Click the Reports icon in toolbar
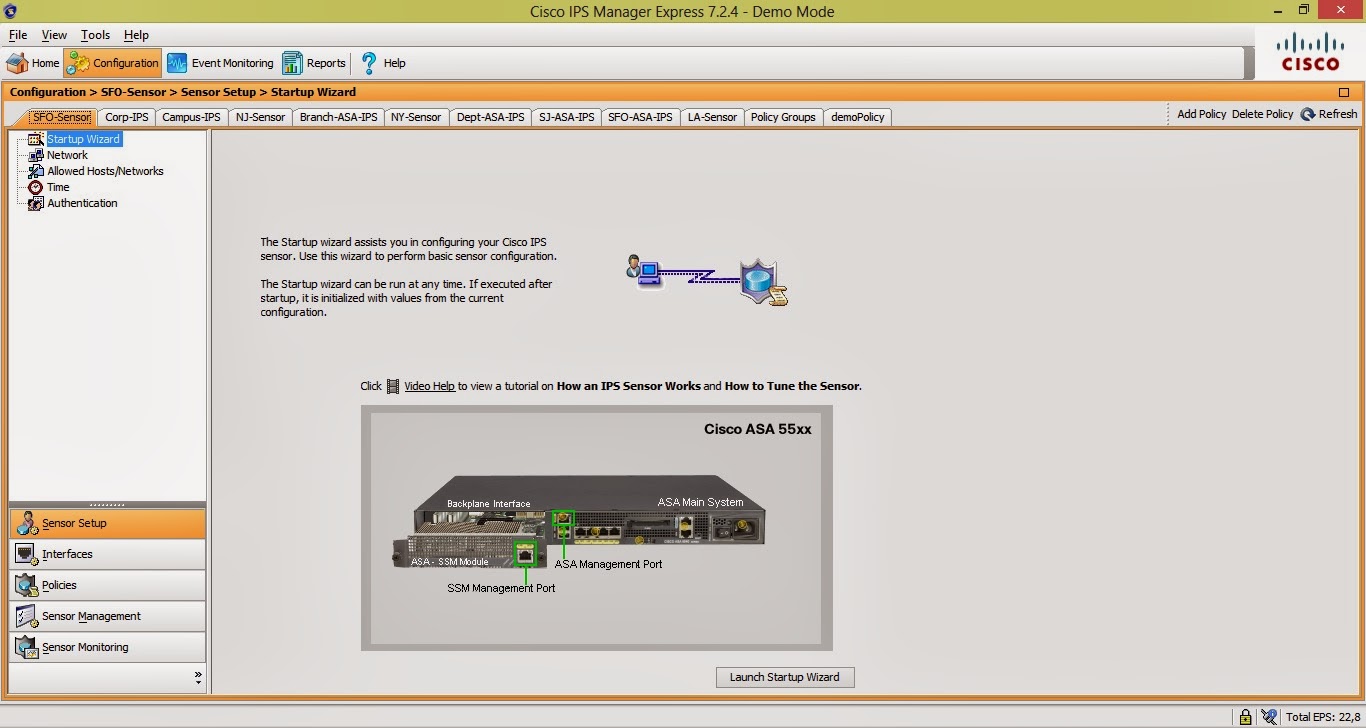Screen dimensions: 1366x728 coord(292,63)
